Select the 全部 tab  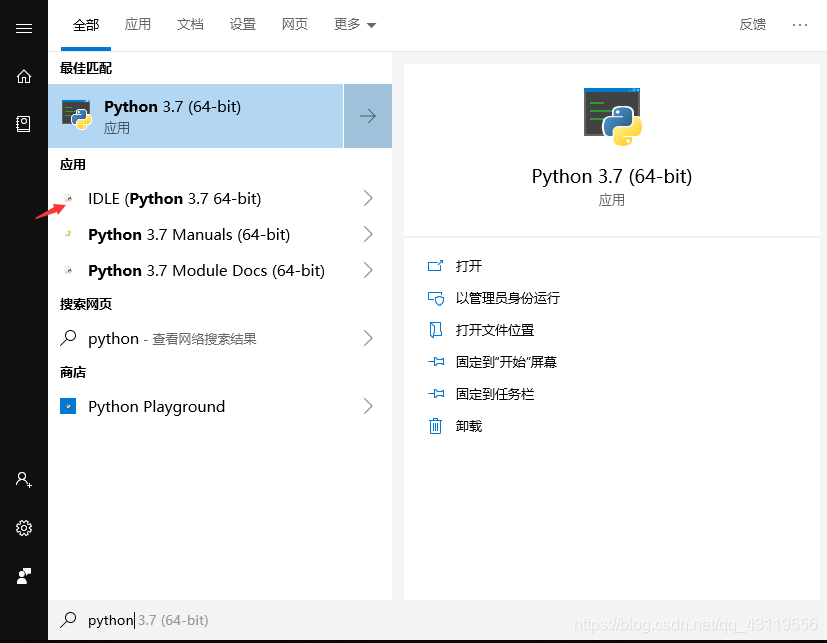click(x=86, y=25)
